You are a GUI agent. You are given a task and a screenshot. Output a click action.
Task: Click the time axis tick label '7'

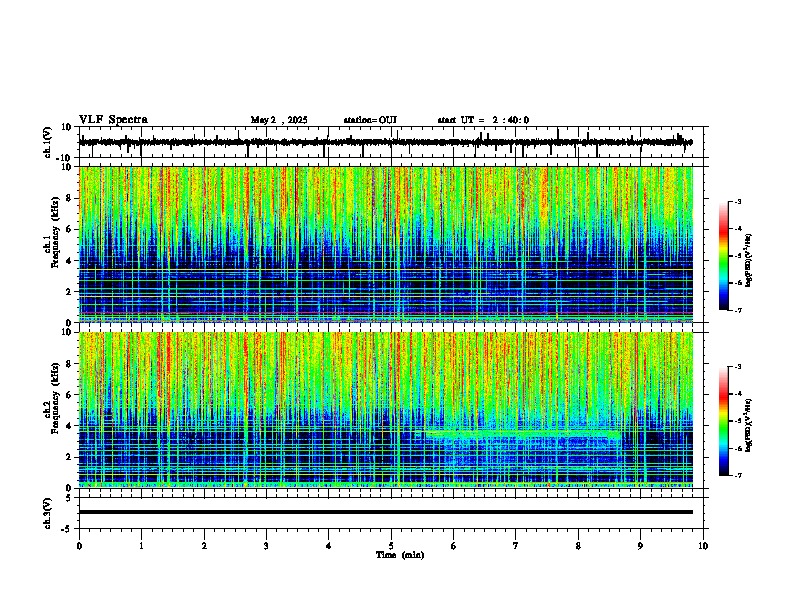pyautogui.click(x=516, y=546)
